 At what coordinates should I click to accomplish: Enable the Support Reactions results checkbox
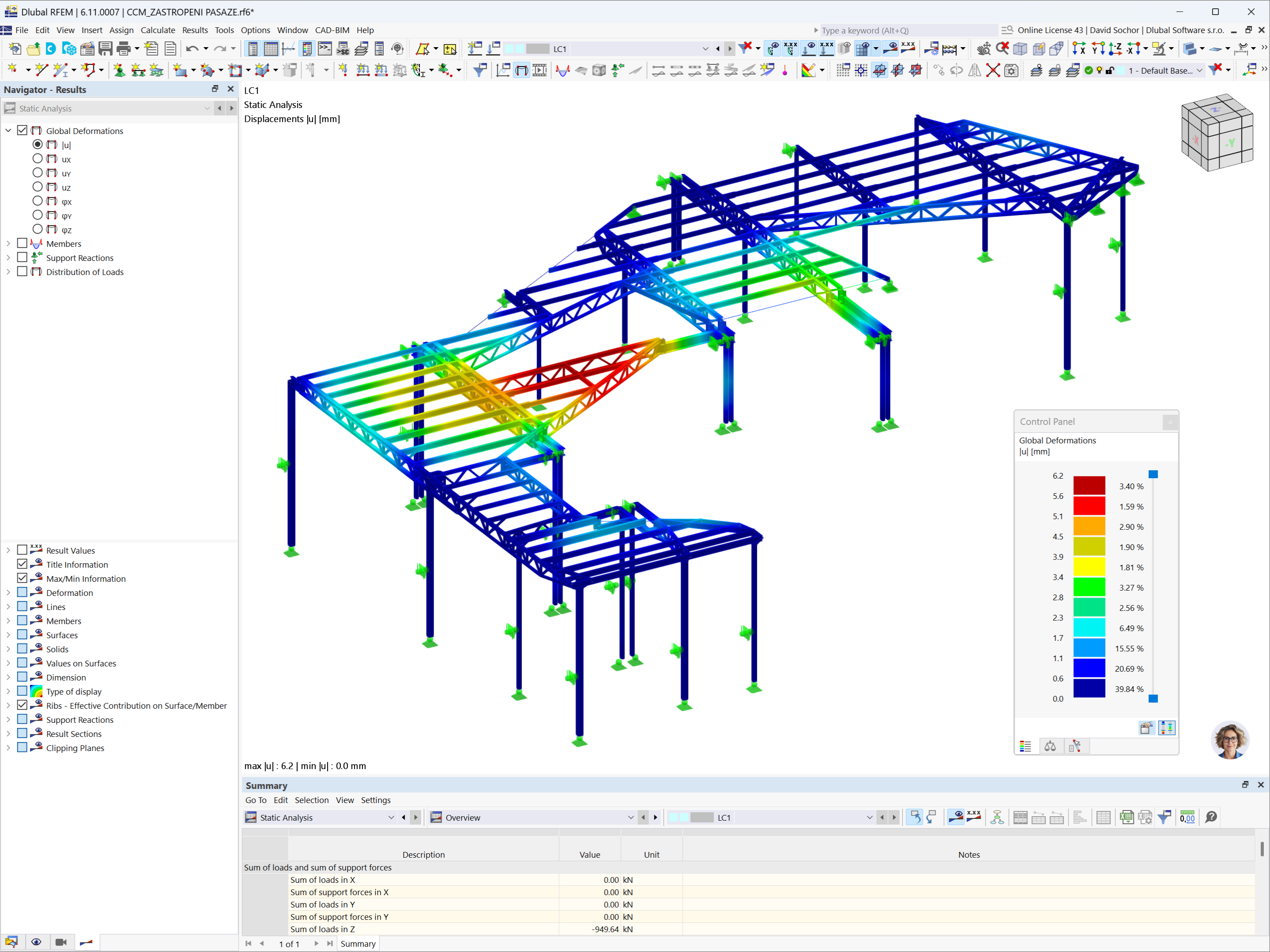click(x=22, y=258)
